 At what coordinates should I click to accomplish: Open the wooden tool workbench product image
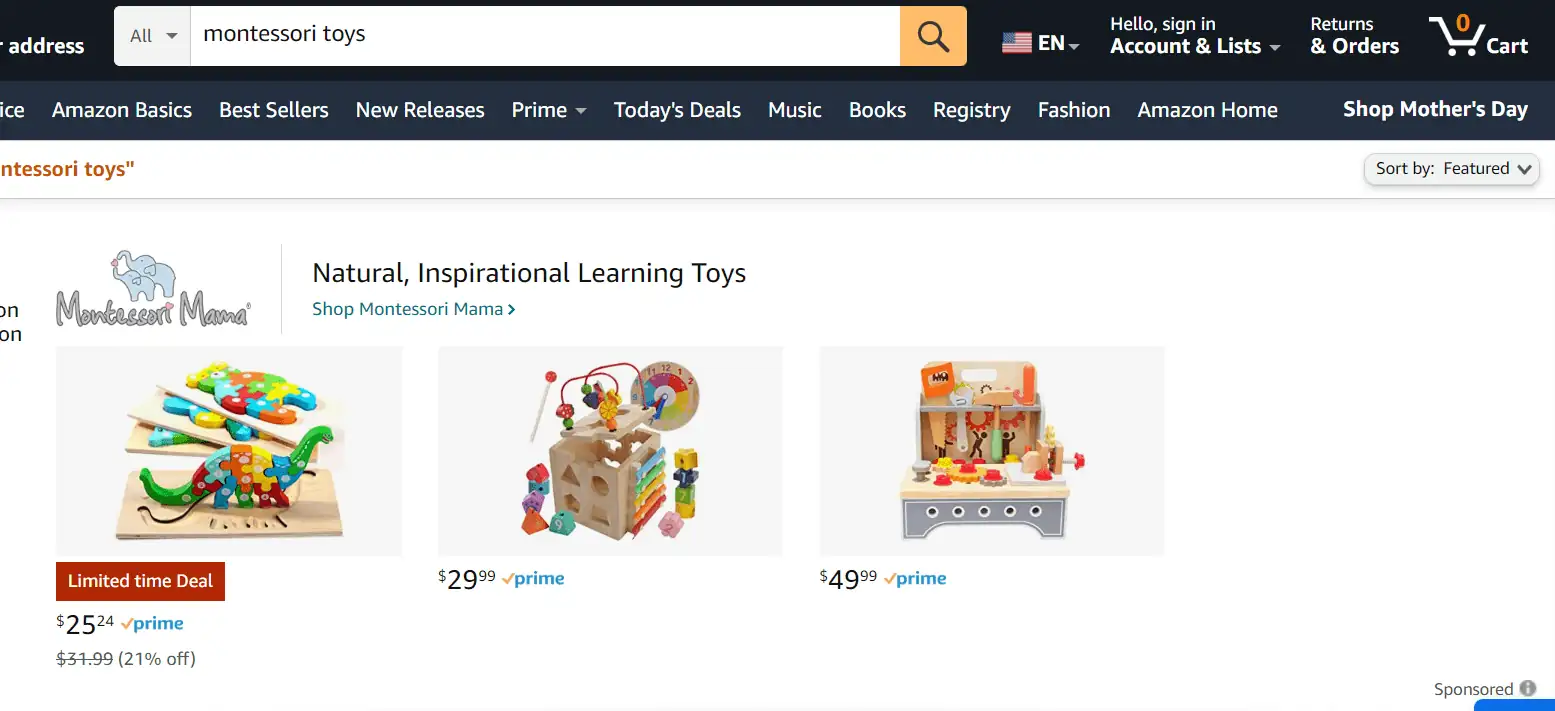992,451
